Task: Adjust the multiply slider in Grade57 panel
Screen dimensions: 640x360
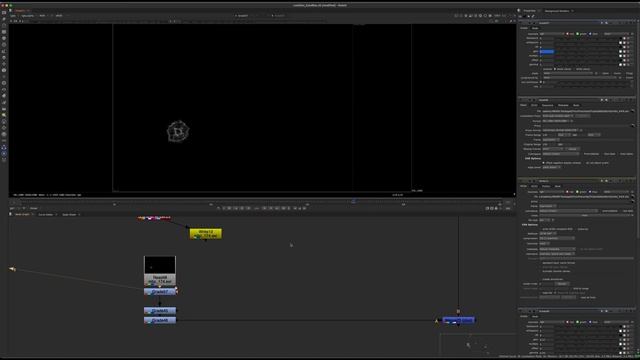Action: (586, 56)
